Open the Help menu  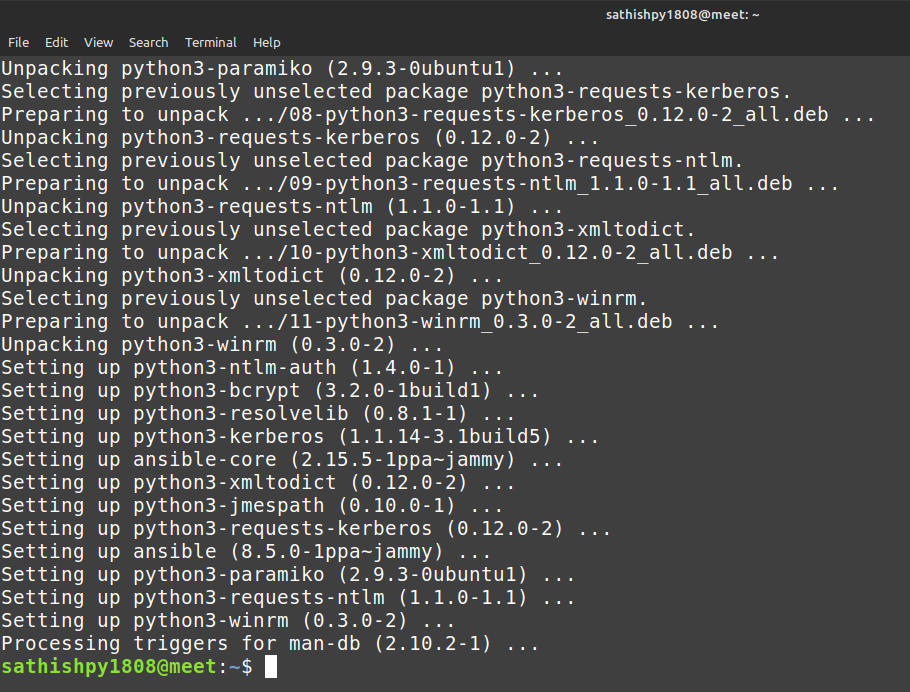click(266, 43)
